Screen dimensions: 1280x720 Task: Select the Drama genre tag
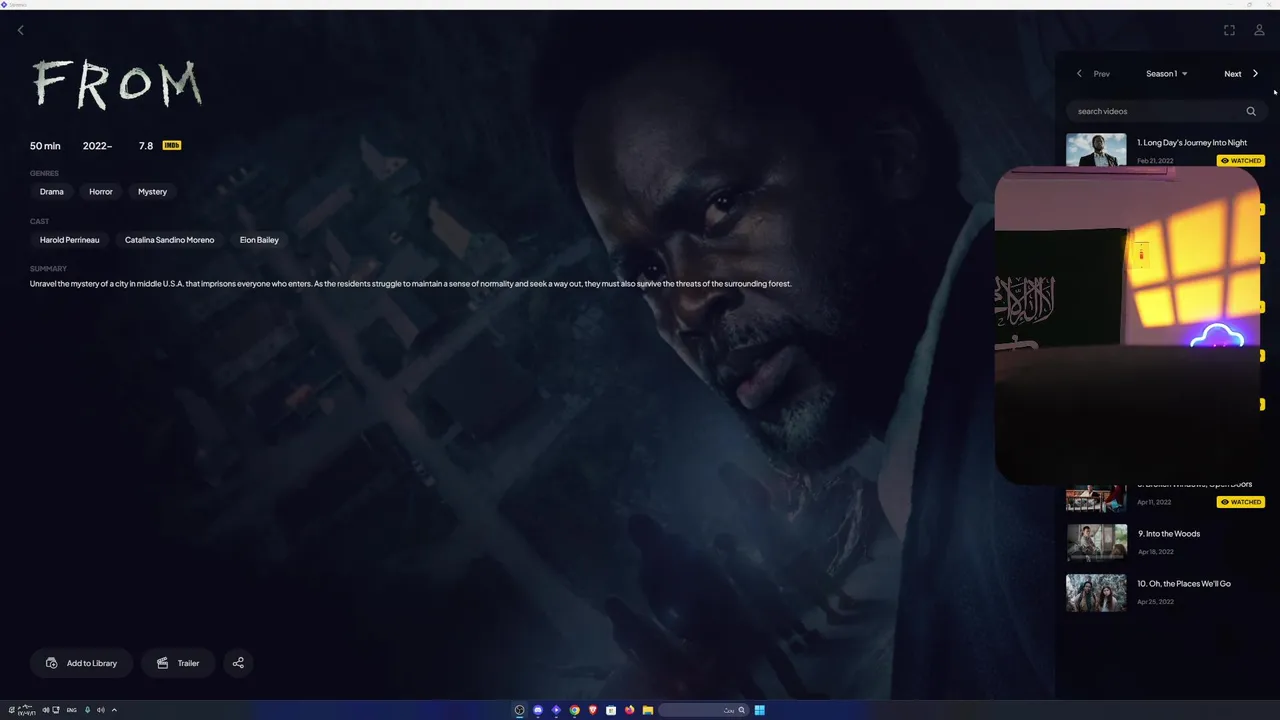pyautogui.click(x=52, y=191)
